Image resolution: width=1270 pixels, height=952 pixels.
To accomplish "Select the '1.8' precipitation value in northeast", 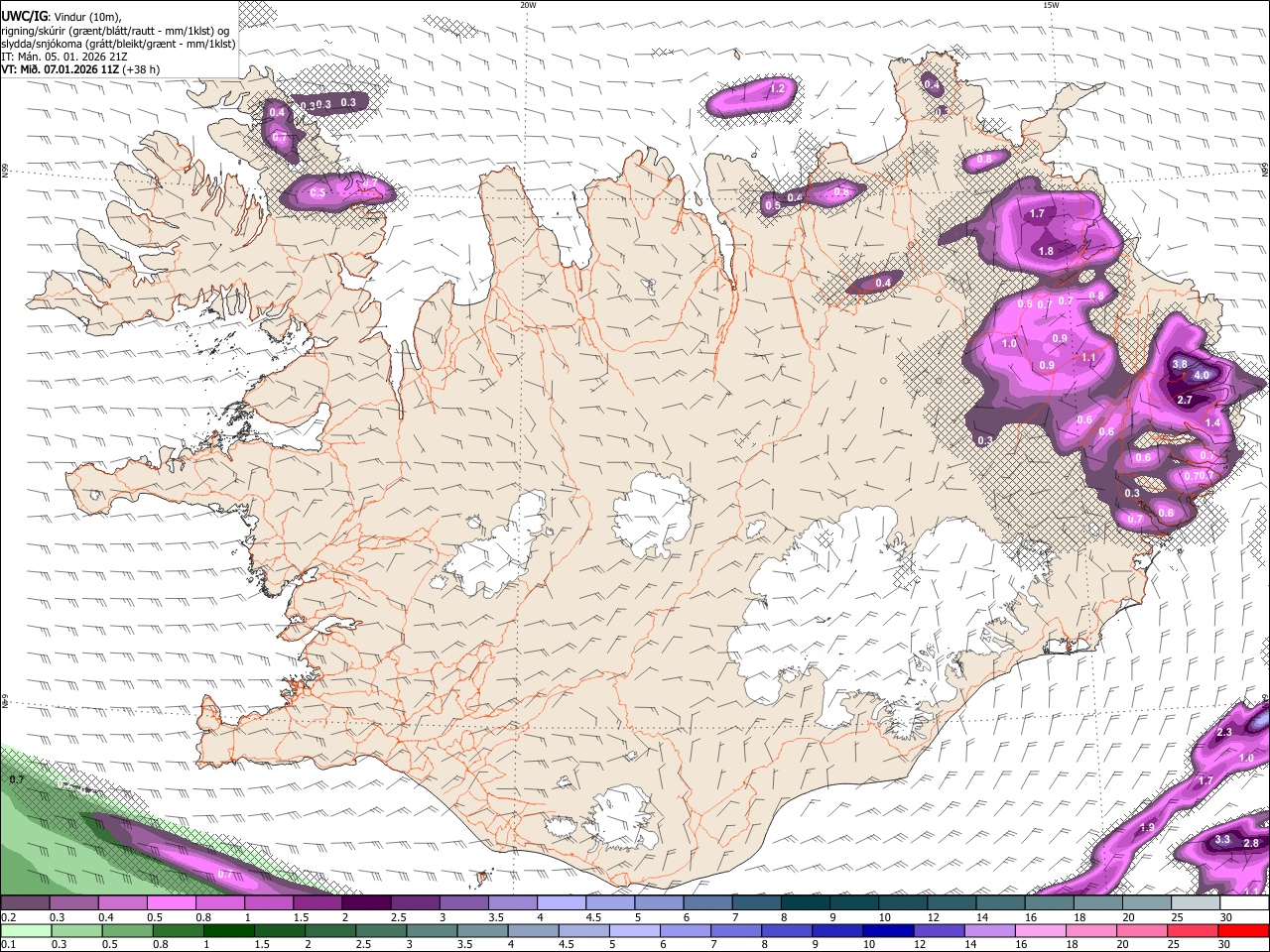I will point(1046,252).
